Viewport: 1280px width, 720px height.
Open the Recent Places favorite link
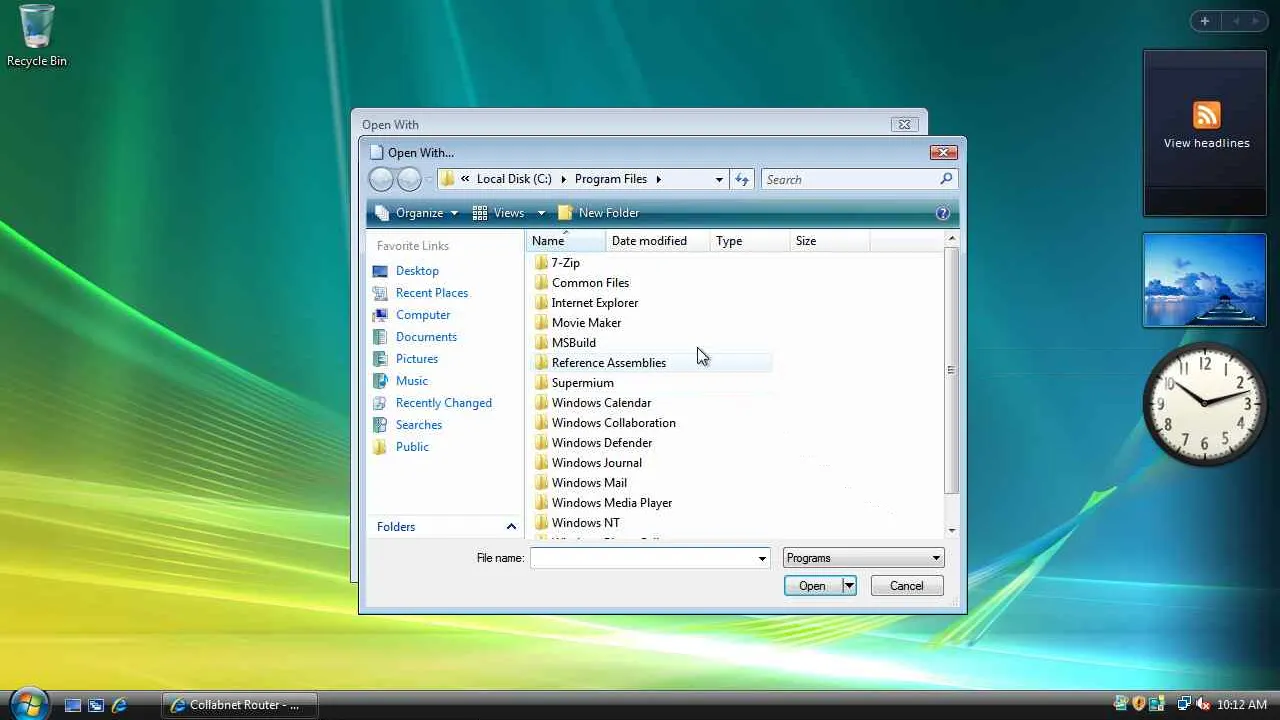click(432, 293)
